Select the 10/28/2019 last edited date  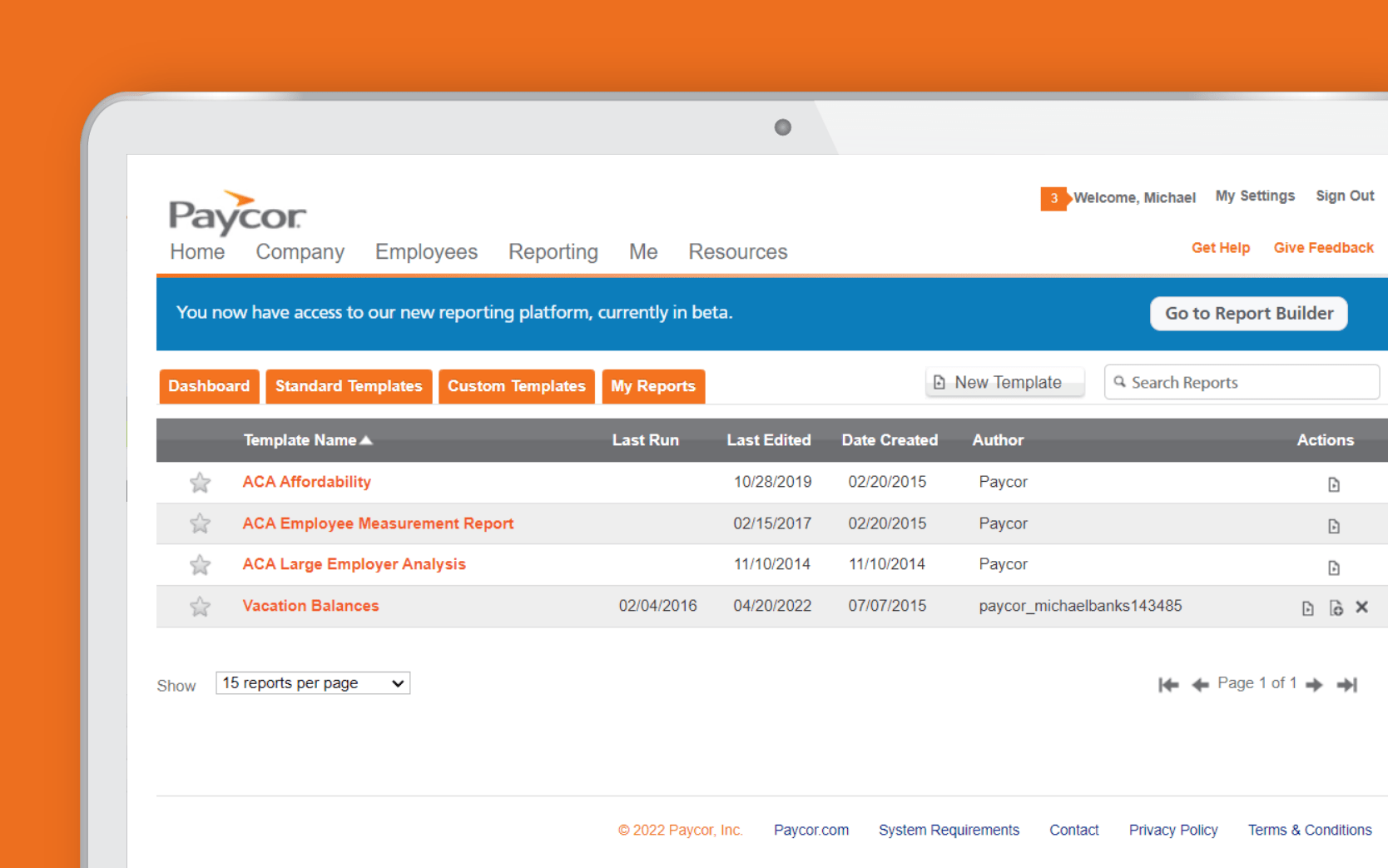click(x=772, y=482)
